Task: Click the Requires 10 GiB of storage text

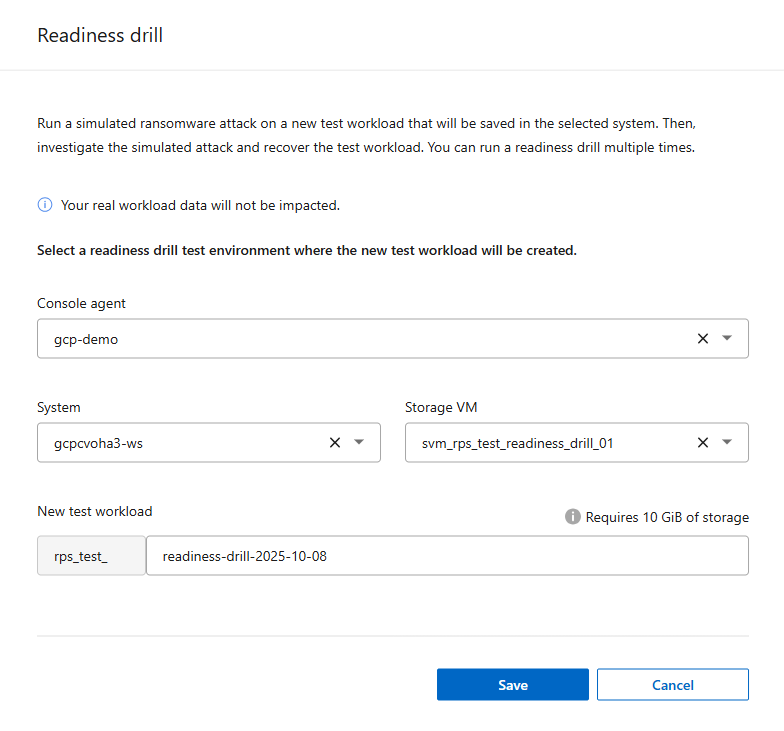Action: pyautogui.click(x=667, y=517)
